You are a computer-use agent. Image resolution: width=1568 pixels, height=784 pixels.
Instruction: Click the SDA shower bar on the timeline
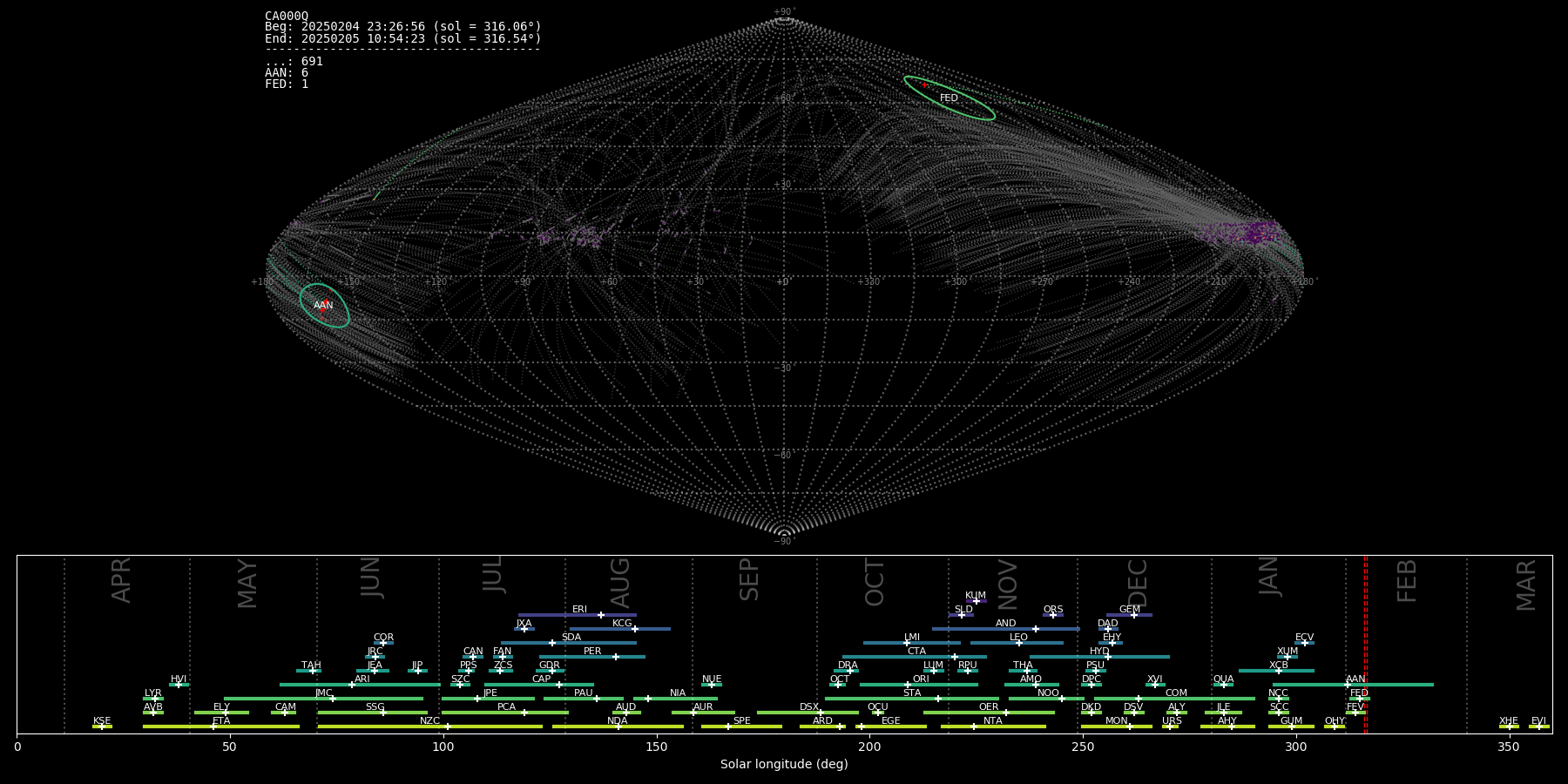click(x=569, y=643)
